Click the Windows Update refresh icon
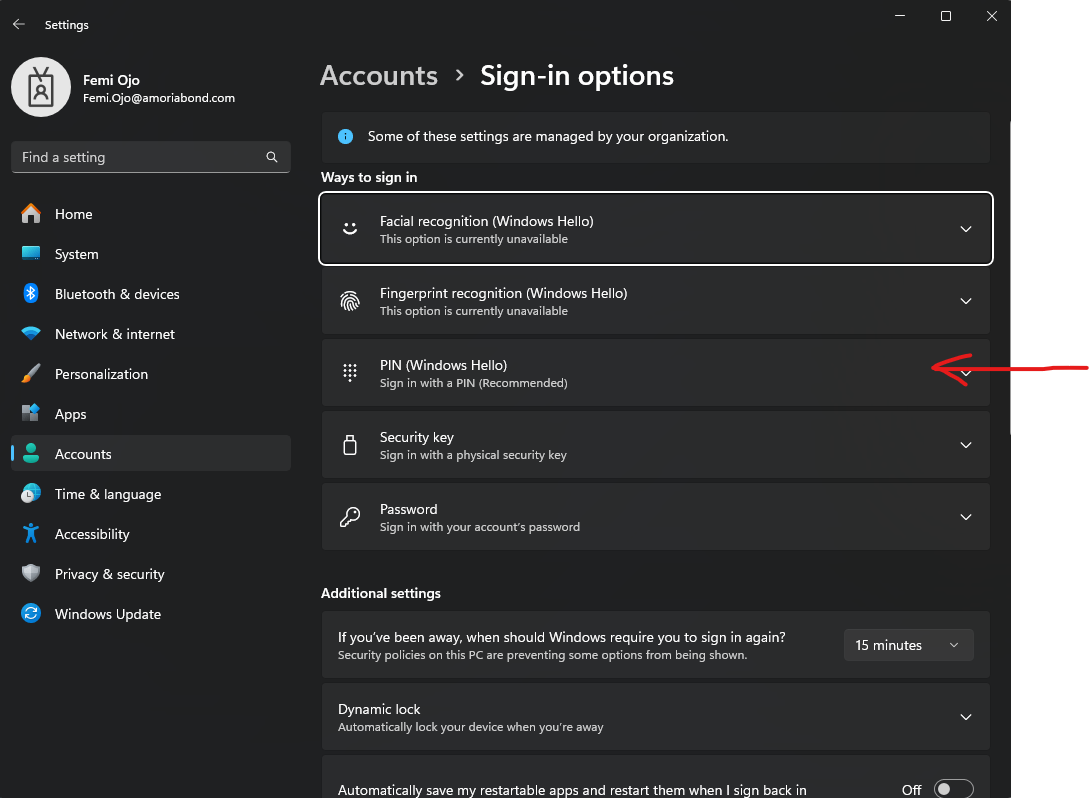This screenshot has width=1089, height=798. point(31,613)
